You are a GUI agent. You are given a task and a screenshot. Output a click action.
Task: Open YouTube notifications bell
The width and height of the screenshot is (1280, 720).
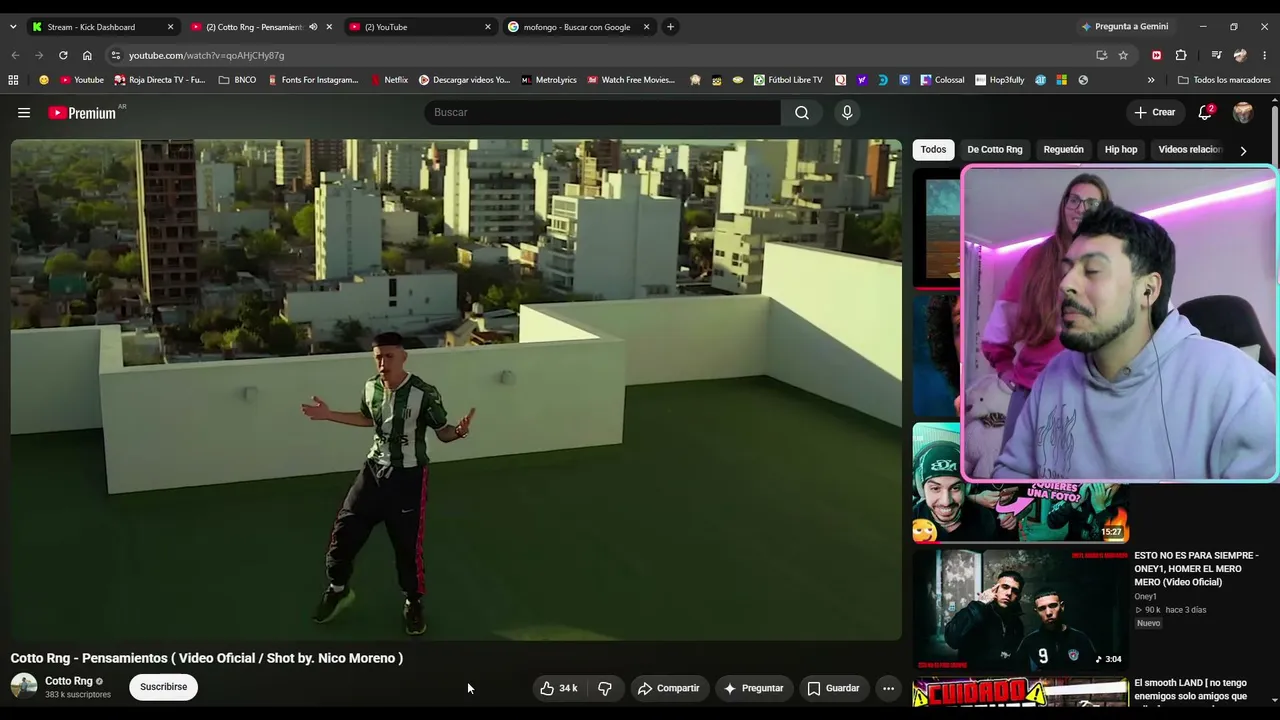[x=1206, y=113]
